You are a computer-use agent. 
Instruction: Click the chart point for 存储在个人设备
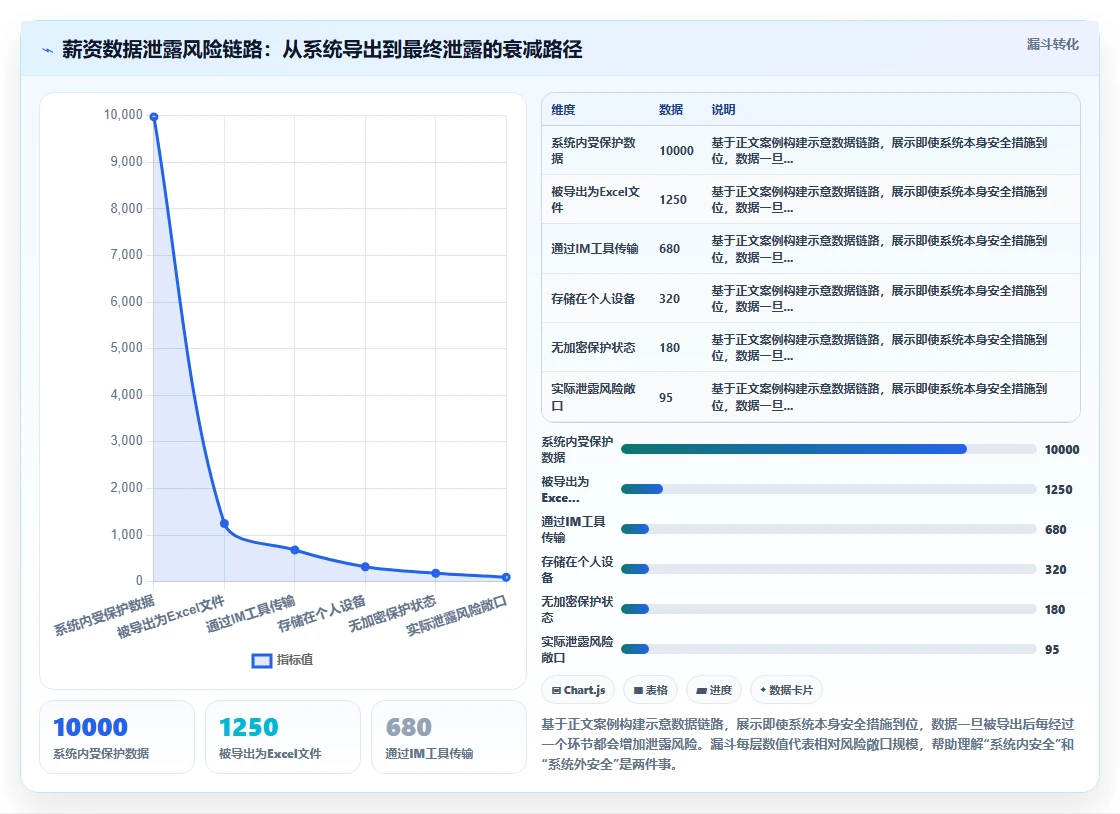coord(365,566)
